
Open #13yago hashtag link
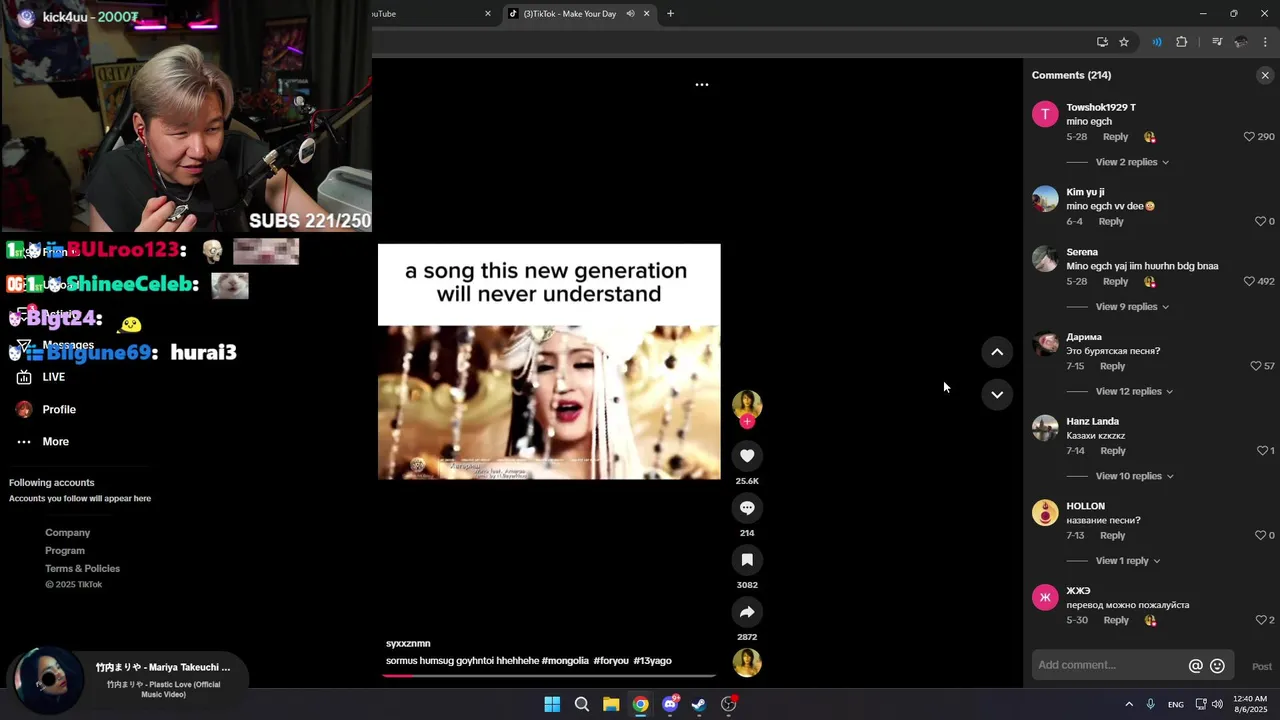pos(652,661)
